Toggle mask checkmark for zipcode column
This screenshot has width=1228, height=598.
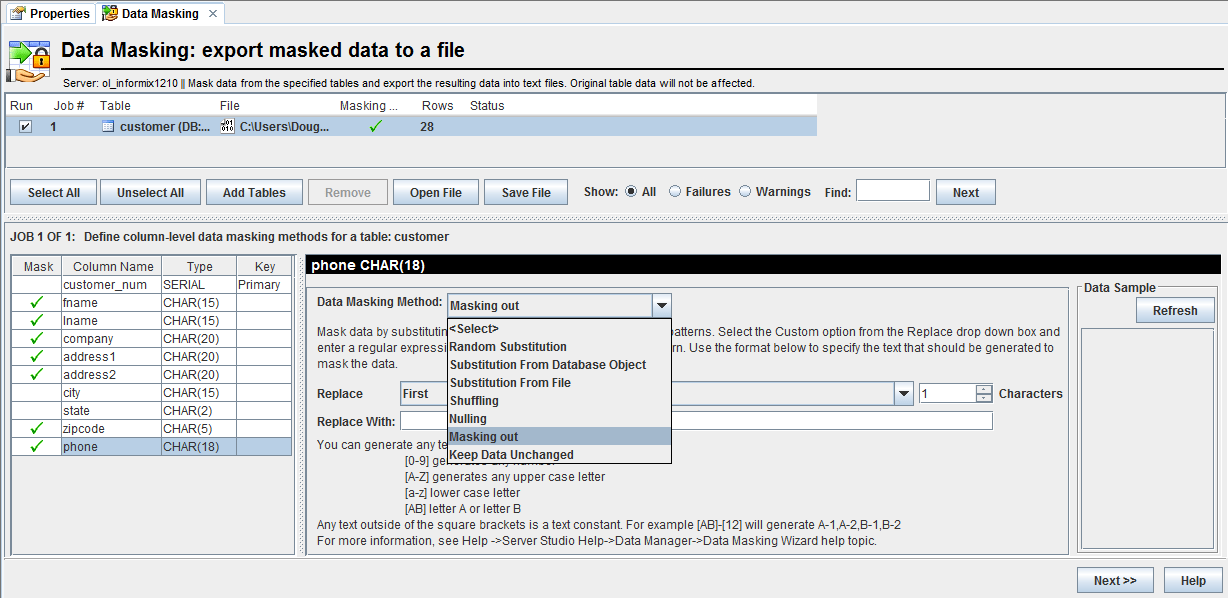click(x=37, y=429)
